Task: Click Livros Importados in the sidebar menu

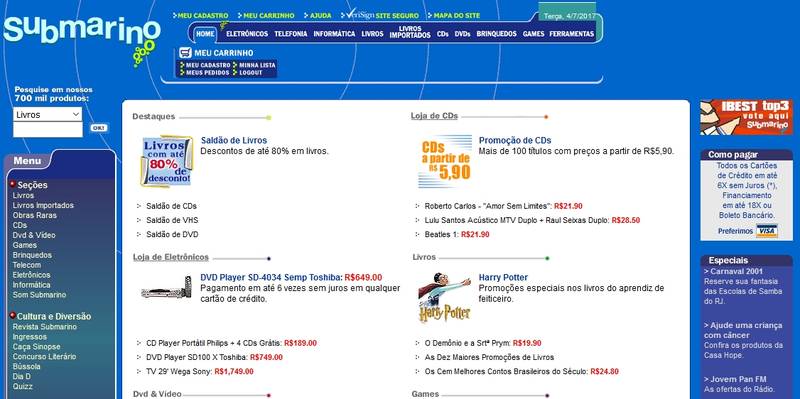Action: 43,205
